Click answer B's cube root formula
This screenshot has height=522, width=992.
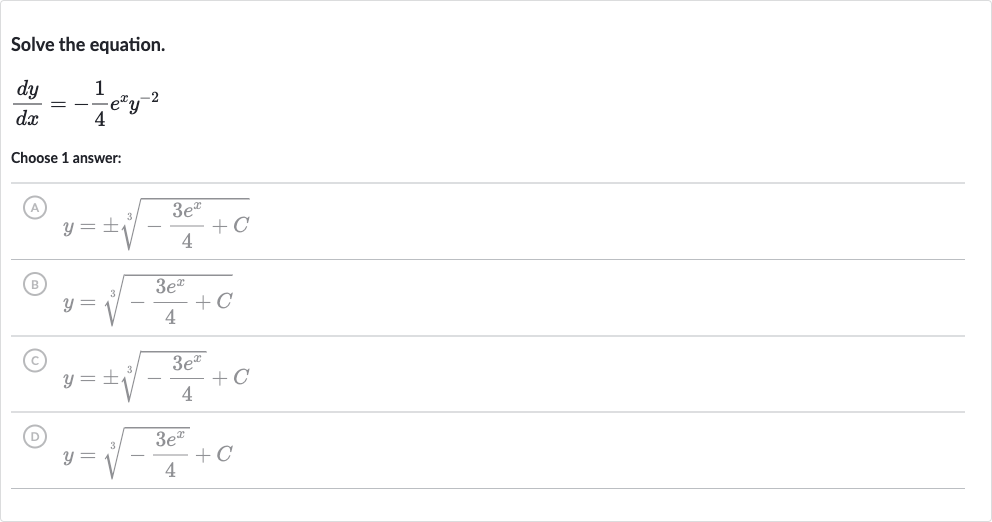point(148,301)
